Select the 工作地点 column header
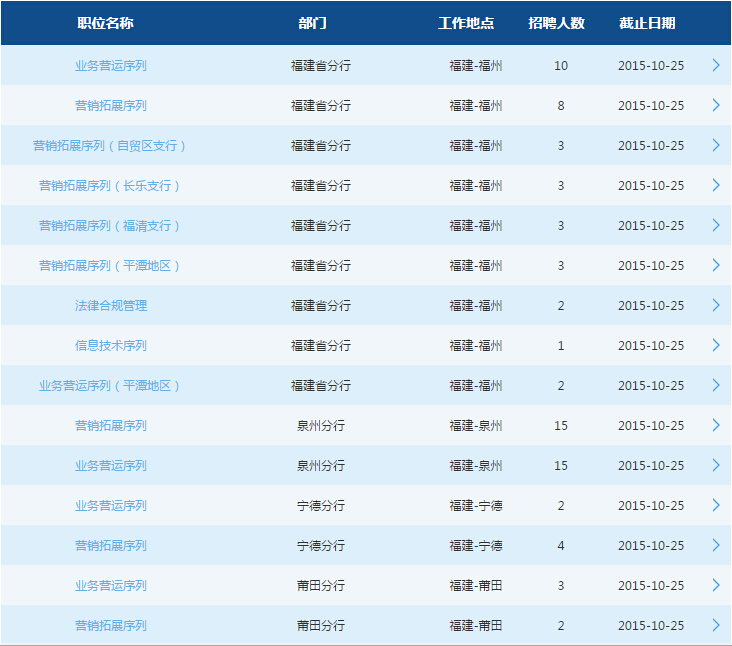The height and width of the screenshot is (646, 732). tap(466, 23)
